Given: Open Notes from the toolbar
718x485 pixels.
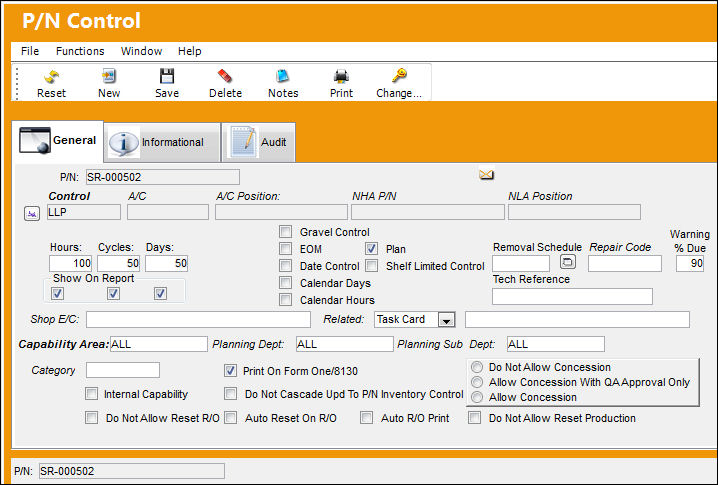Looking at the screenshot, I should [x=283, y=76].
